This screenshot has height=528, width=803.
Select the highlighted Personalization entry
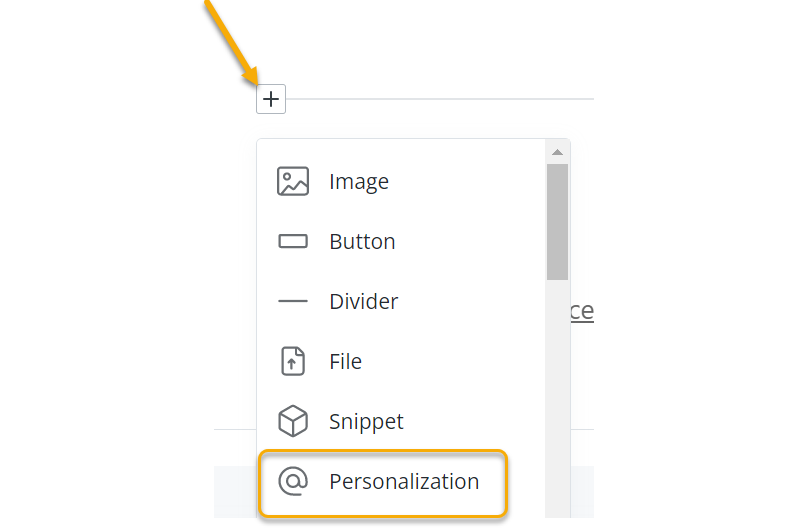pos(404,481)
